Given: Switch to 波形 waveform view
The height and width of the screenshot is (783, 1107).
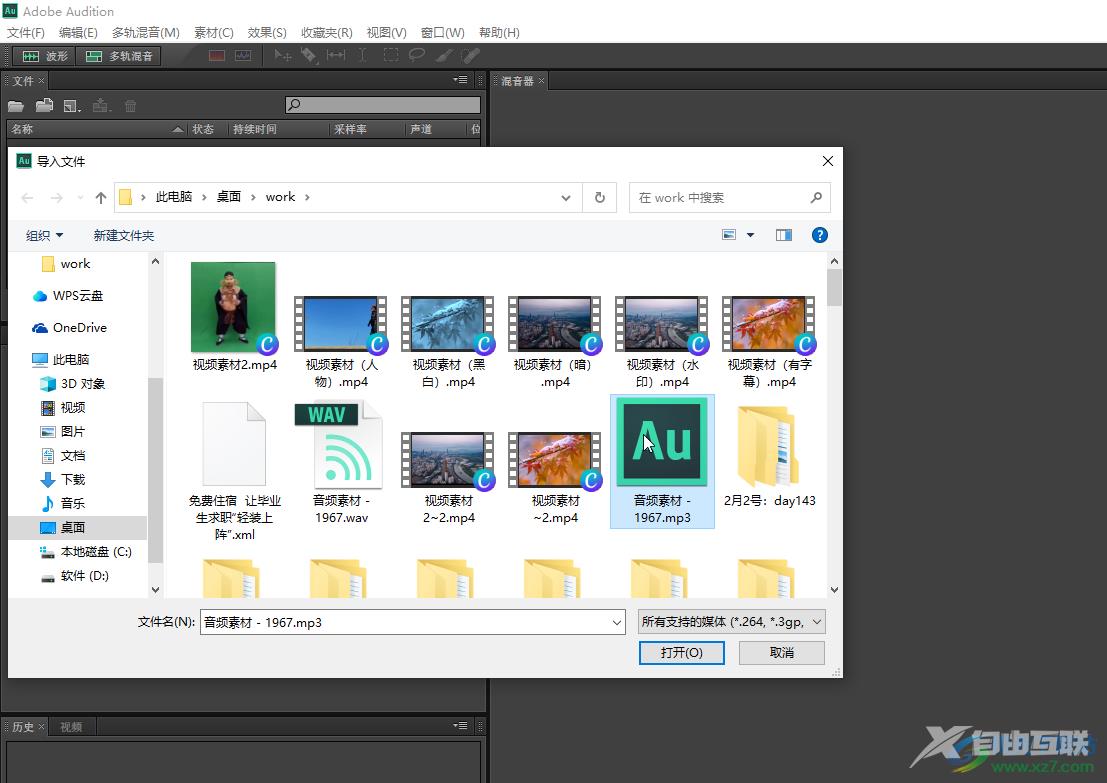Looking at the screenshot, I should (x=44, y=56).
